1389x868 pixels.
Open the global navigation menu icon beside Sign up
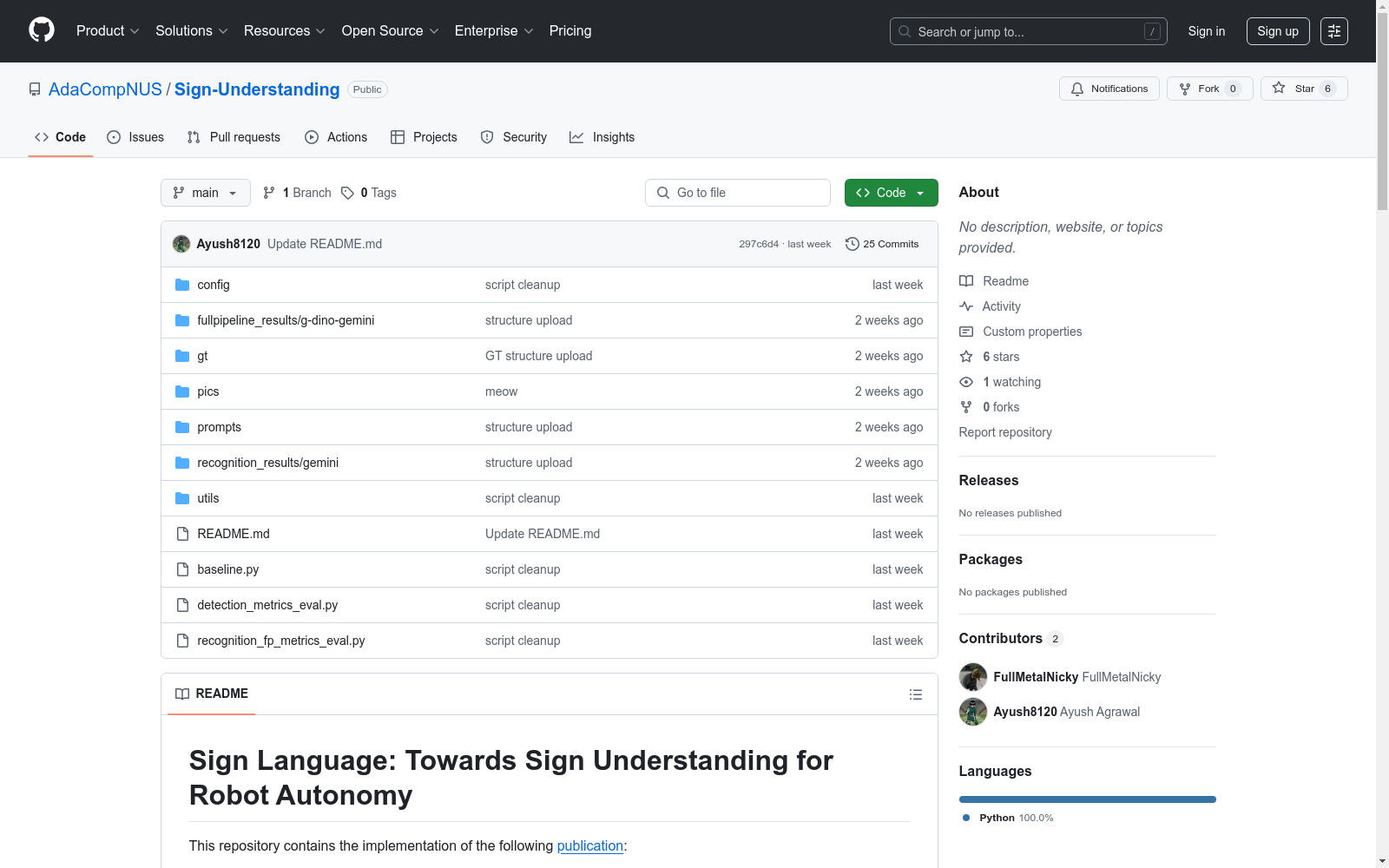[1334, 31]
